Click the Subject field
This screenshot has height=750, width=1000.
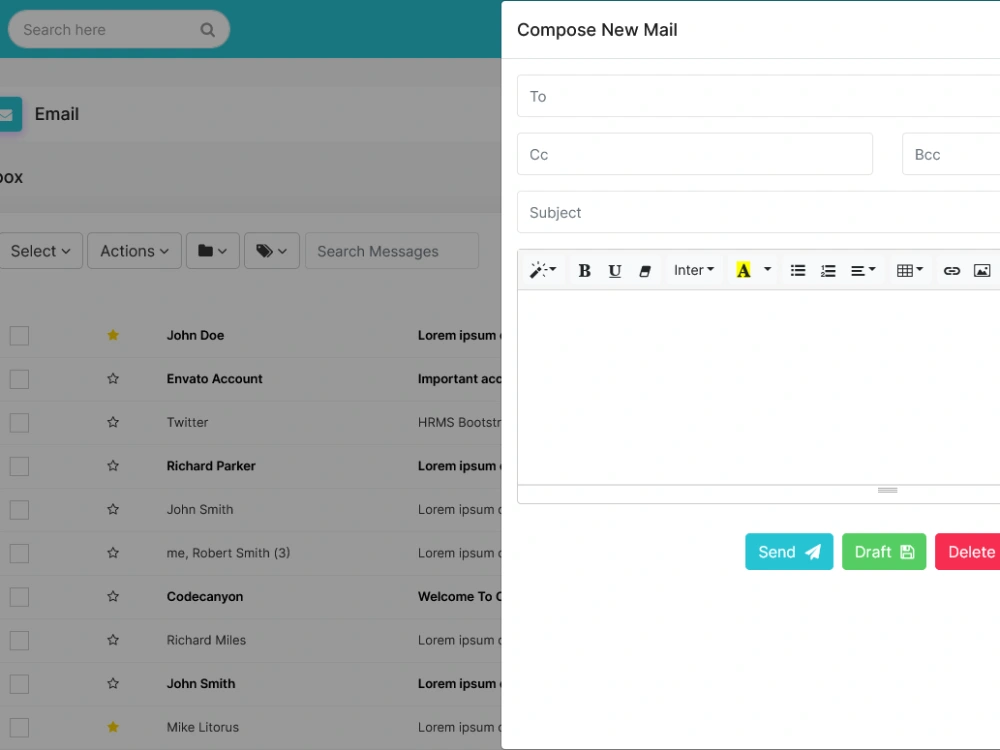click(758, 212)
